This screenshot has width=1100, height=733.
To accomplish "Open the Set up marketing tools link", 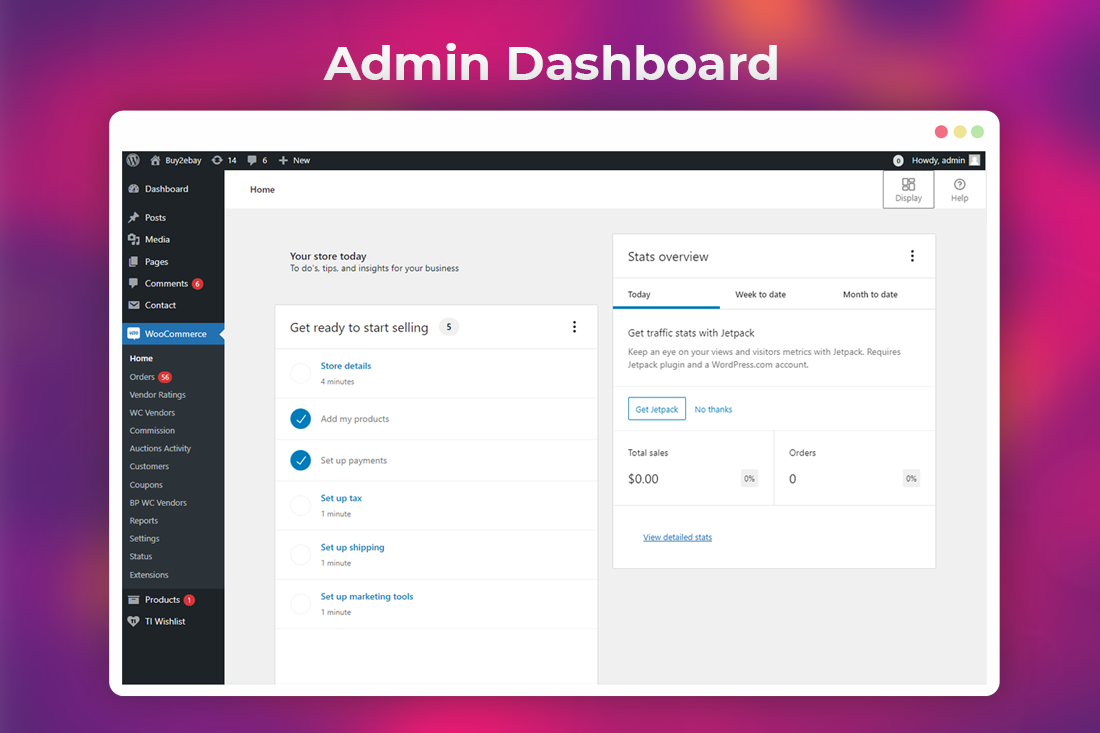I will coord(367,596).
